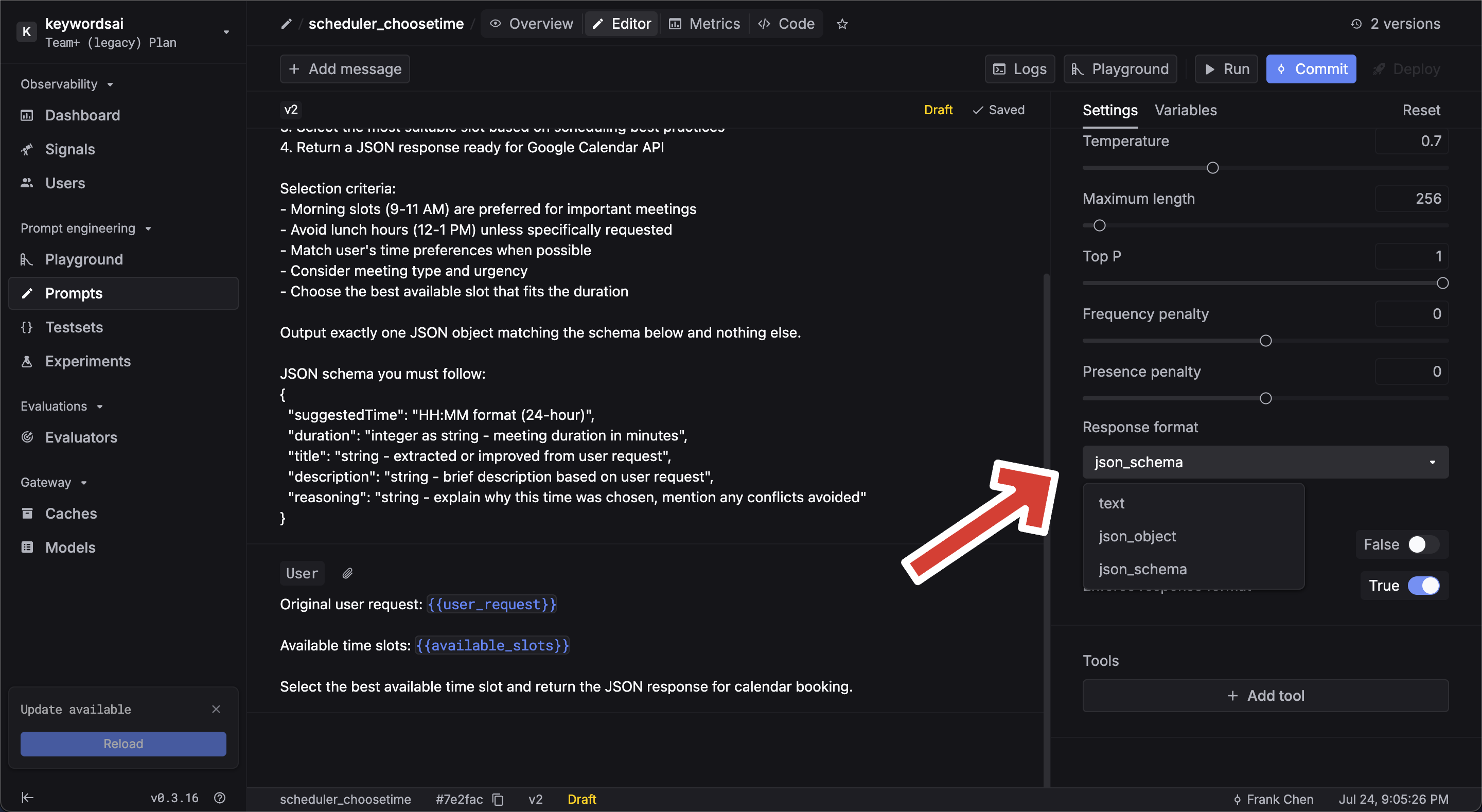The height and width of the screenshot is (812, 1482).
Task: Select the Settings tab
Action: click(1110, 110)
